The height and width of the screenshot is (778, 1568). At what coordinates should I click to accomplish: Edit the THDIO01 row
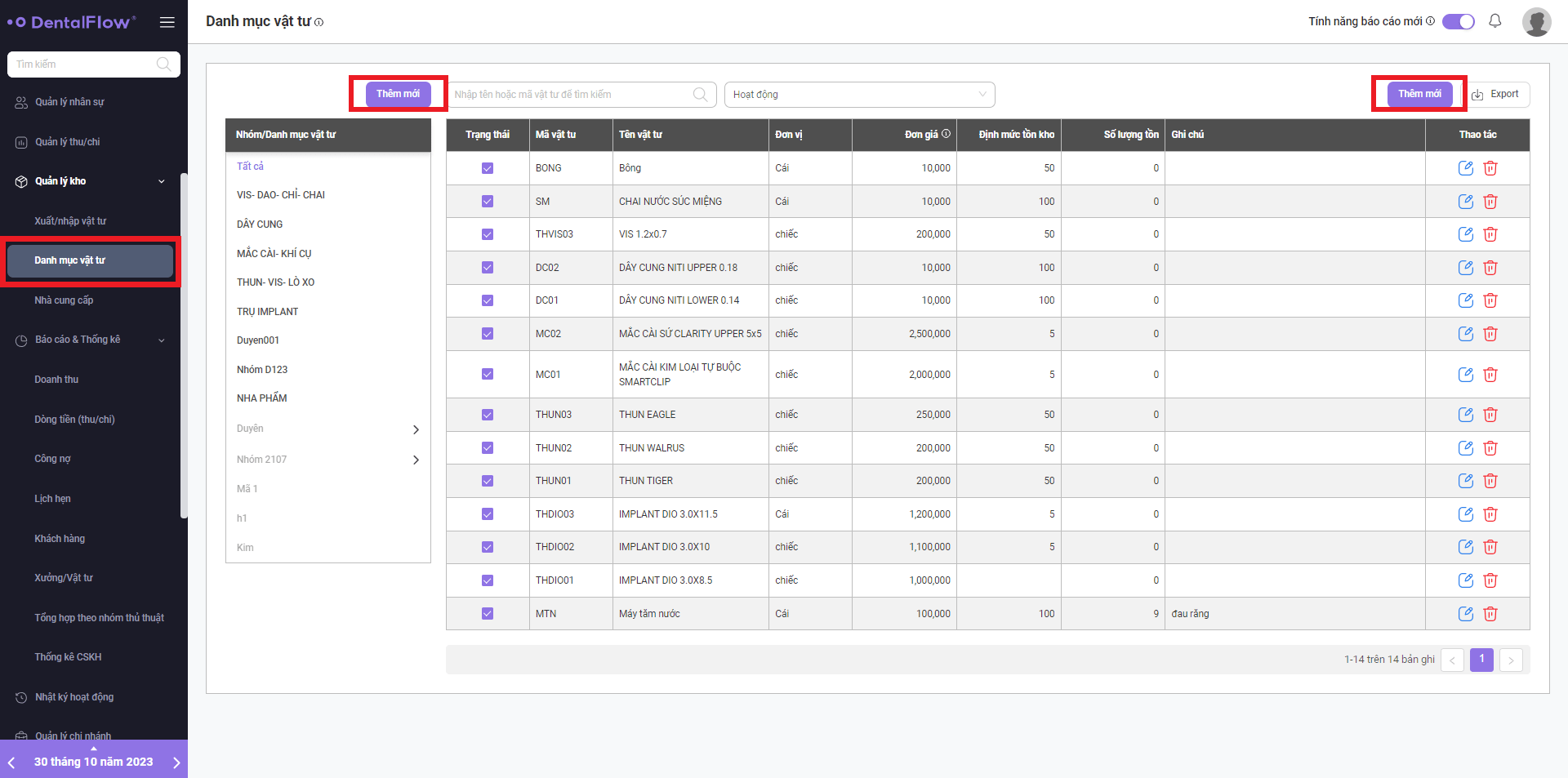[1466, 580]
